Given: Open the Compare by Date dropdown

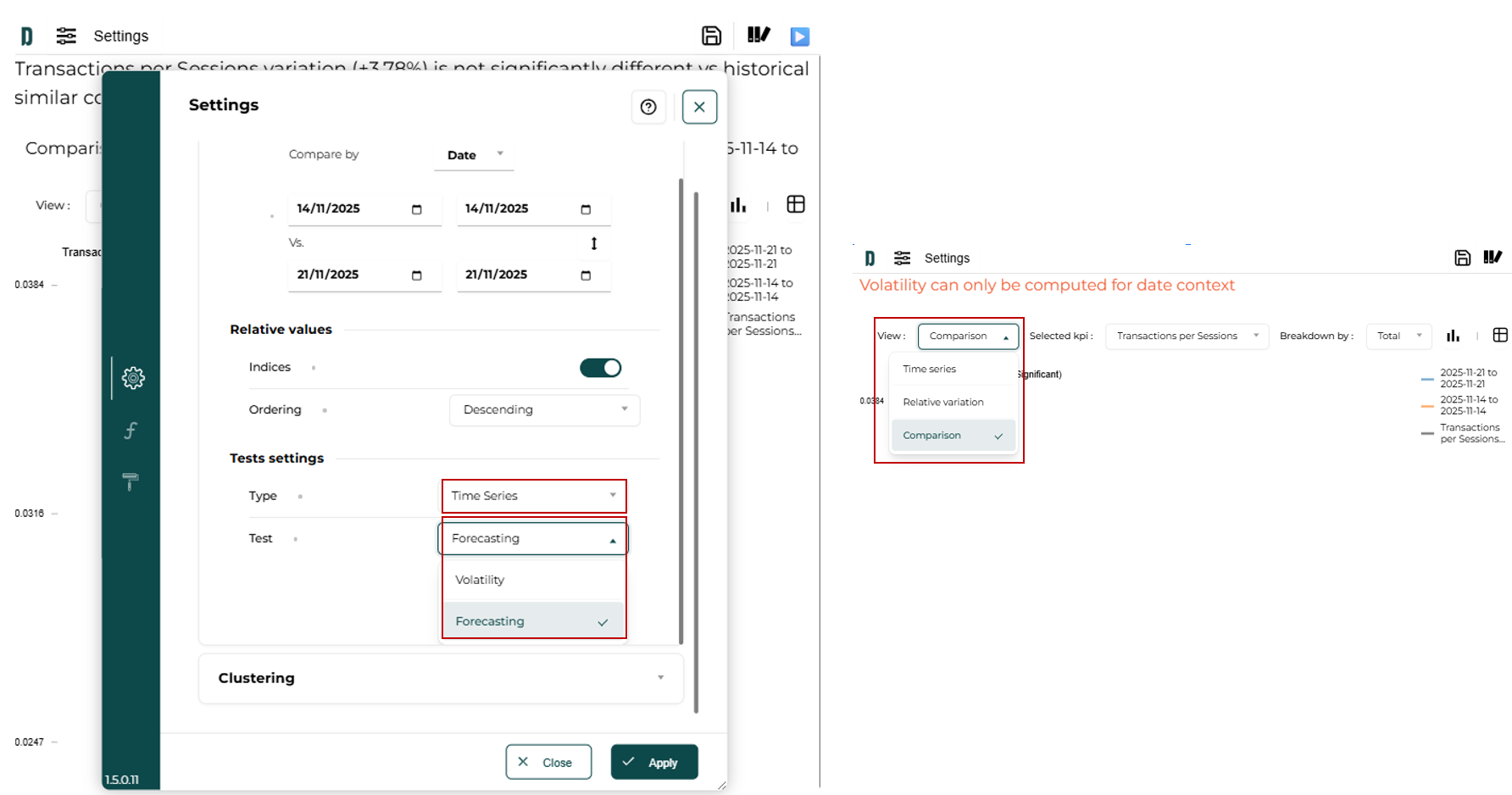Looking at the screenshot, I should click(474, 155).
